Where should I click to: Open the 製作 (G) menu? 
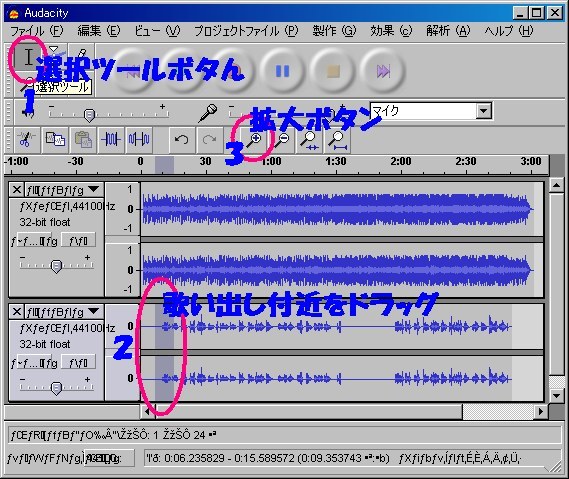pos(334,31)
